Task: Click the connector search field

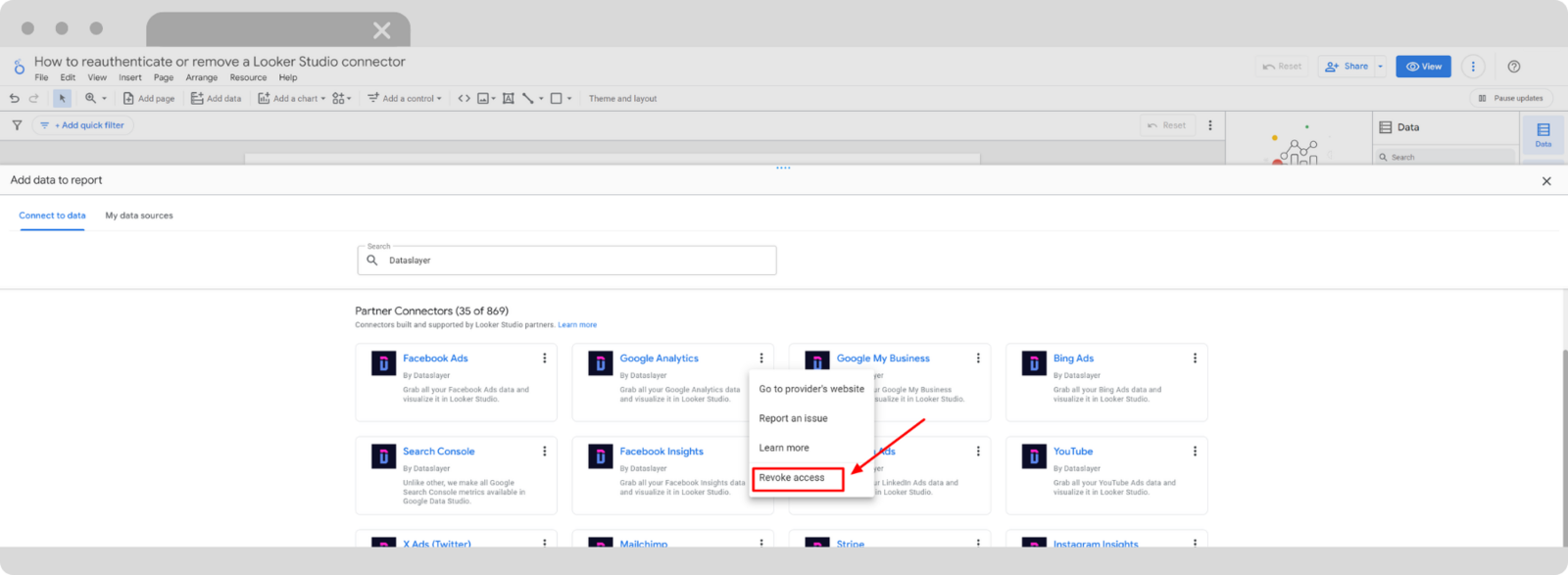Action: pyautogui.click(x=566, y=261)
